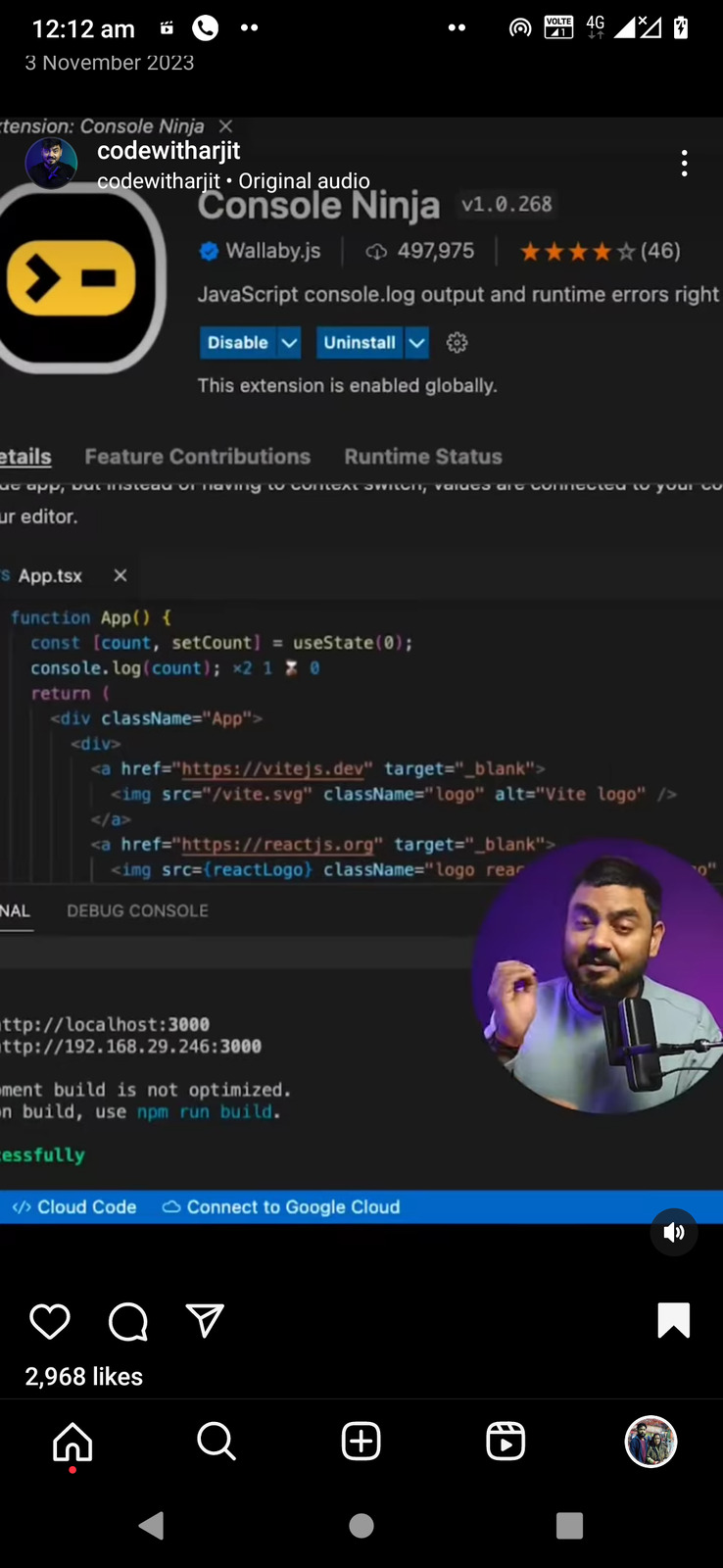Open the Search tab
This screenshot has height=1568, width=723.
[x=217, y=1442]
